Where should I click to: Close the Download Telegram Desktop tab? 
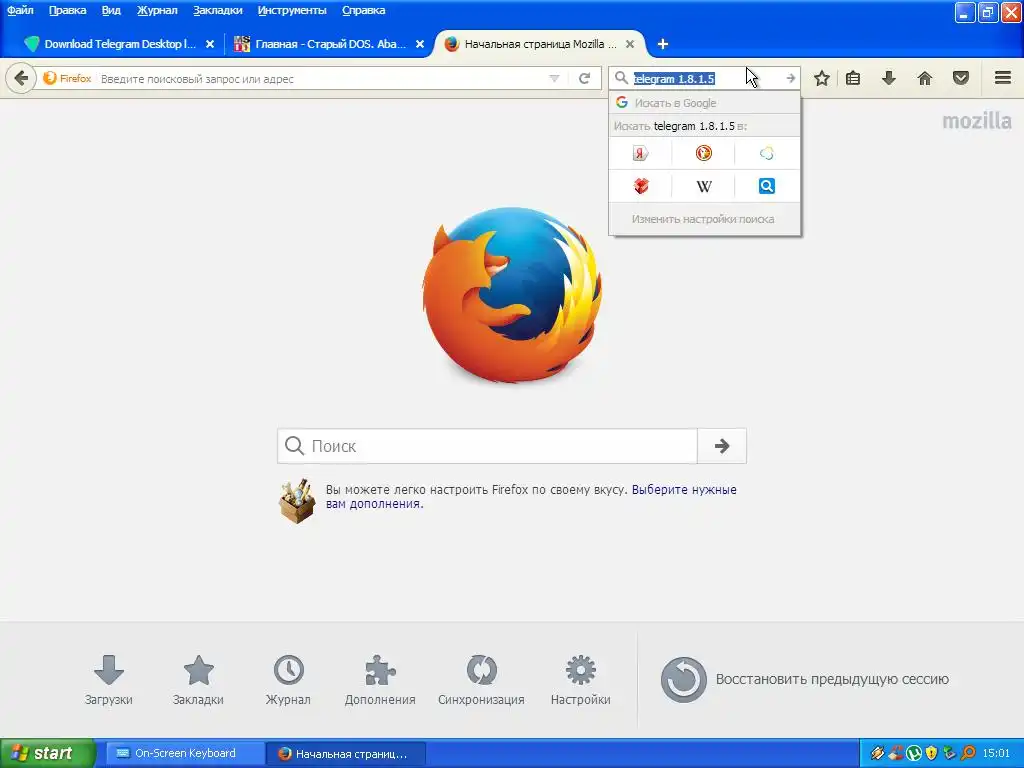click(x=210, y=44)
